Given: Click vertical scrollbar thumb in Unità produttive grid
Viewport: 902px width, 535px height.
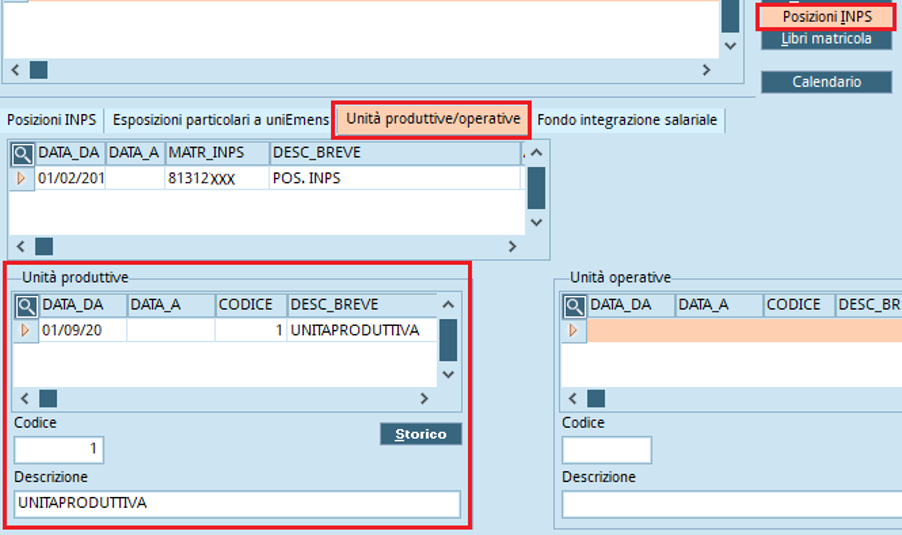Looking at the screenshot, I should (x=448, y=340).
